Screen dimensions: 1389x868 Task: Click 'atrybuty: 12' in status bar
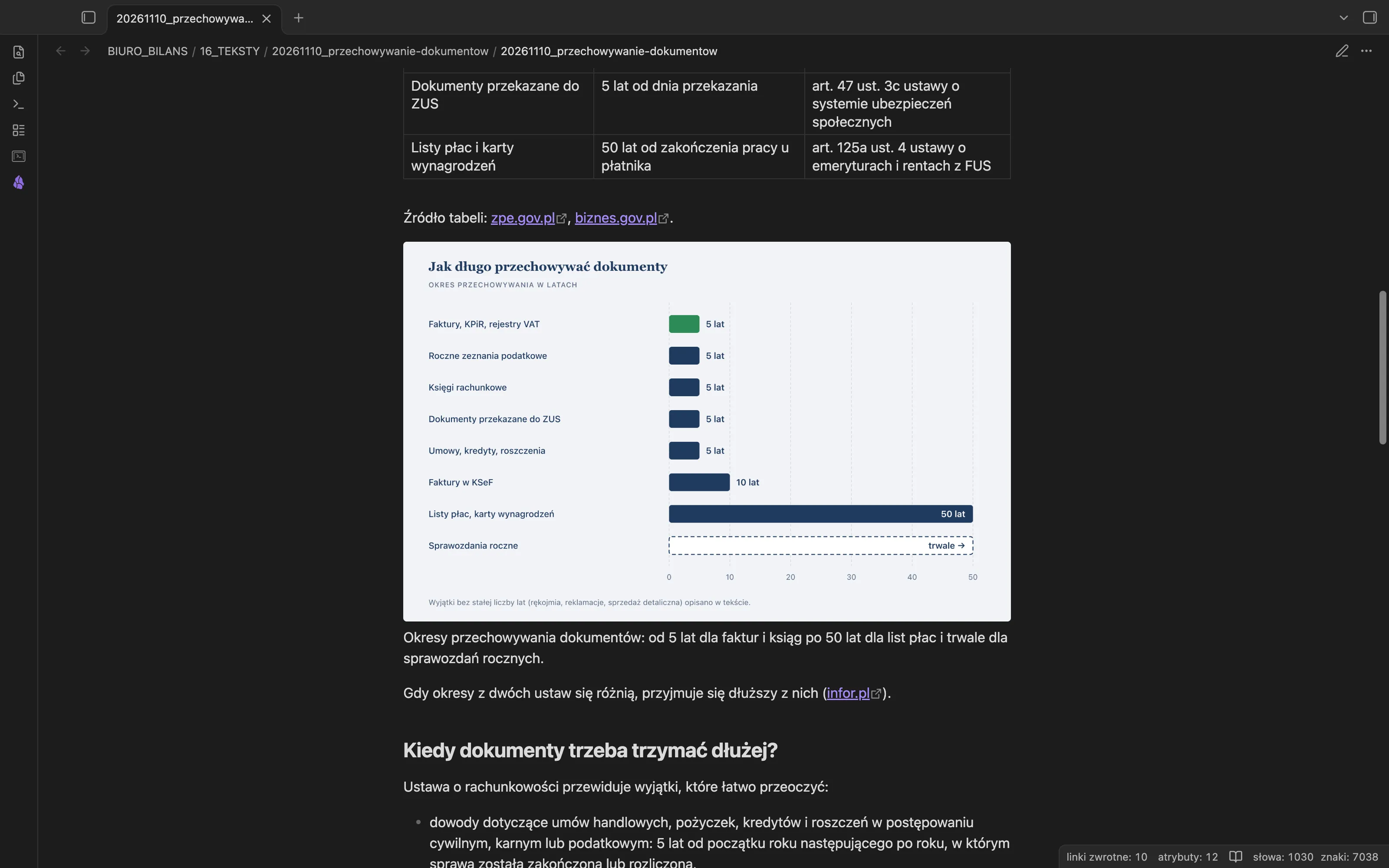tap(1188, 857)
